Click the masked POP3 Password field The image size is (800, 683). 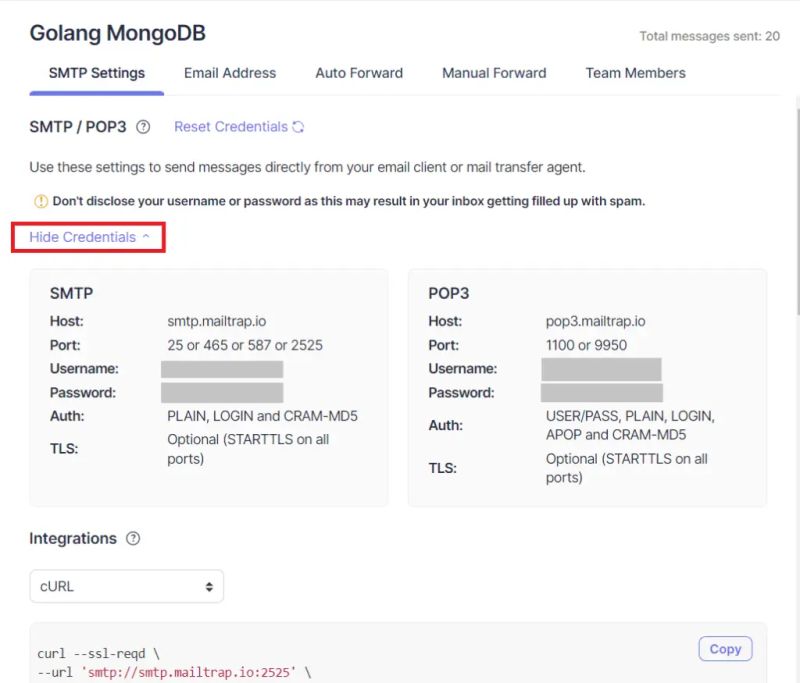coord(602,393)
